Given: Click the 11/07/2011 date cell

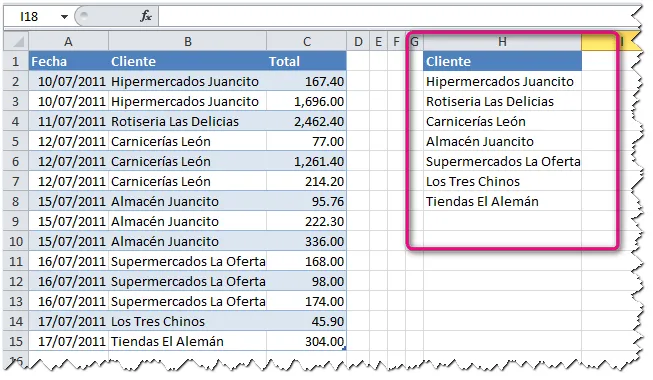Looking at the screenshot, I should click(x=68, y=121).
